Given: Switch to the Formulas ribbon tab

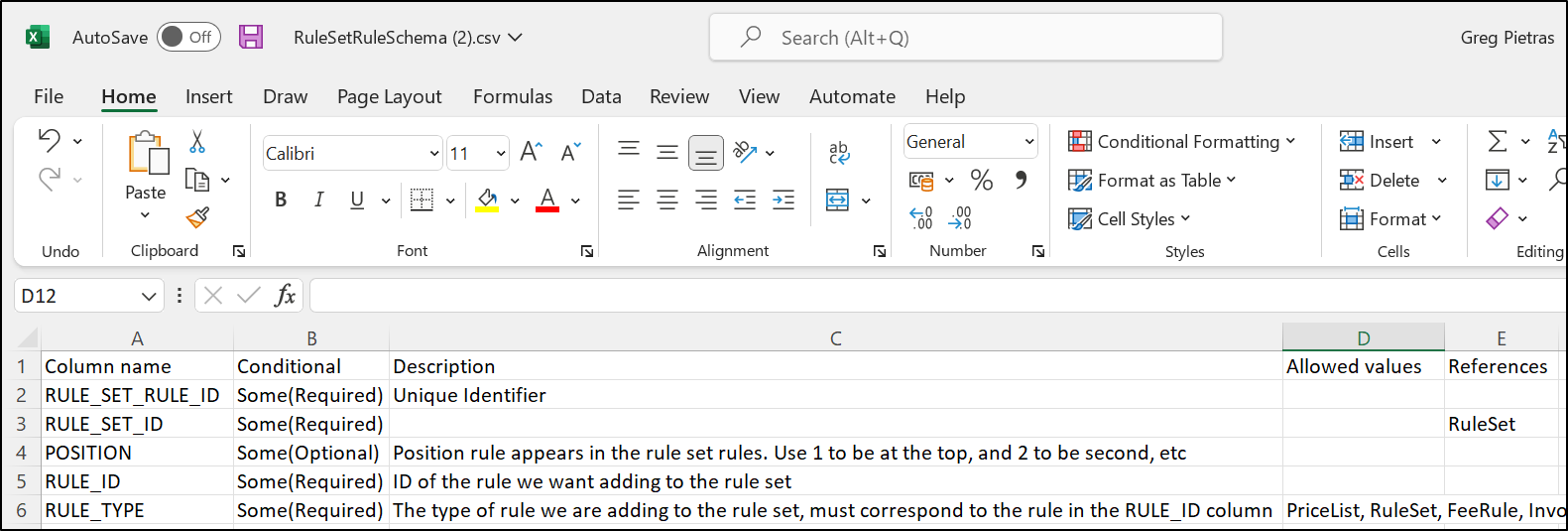Looking at the screenshot, I should point(512,96).
